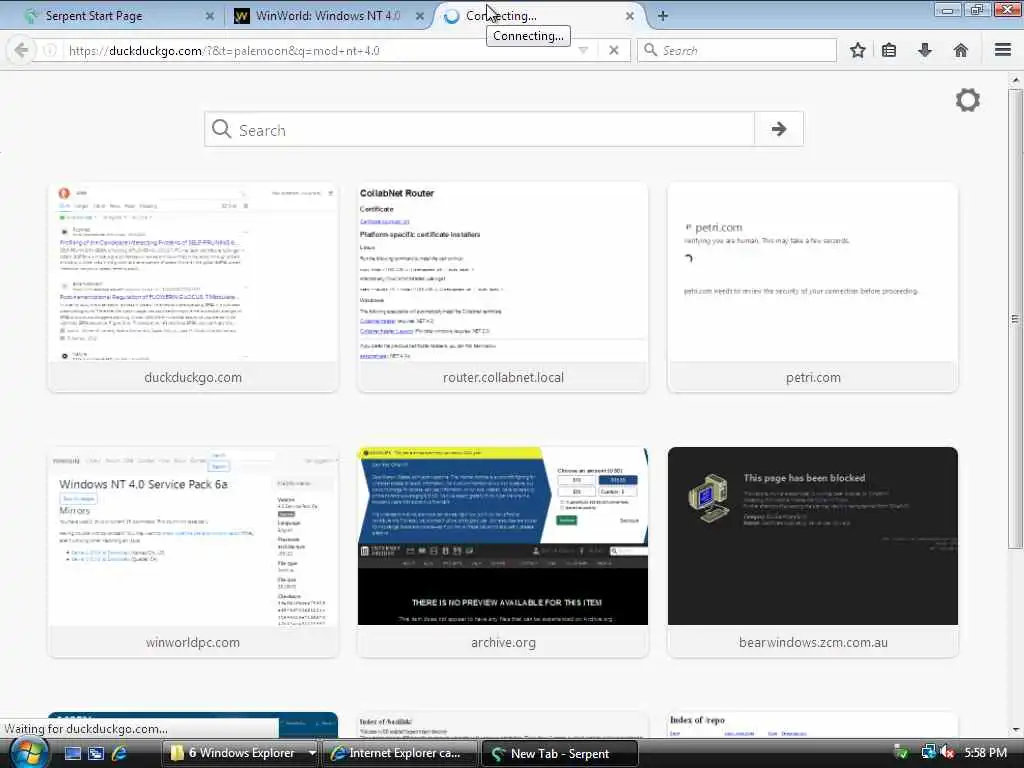Viewport: 1024px width, 768px height.
Task: Open the hamburger menu
Action: tap(1003, 50)
